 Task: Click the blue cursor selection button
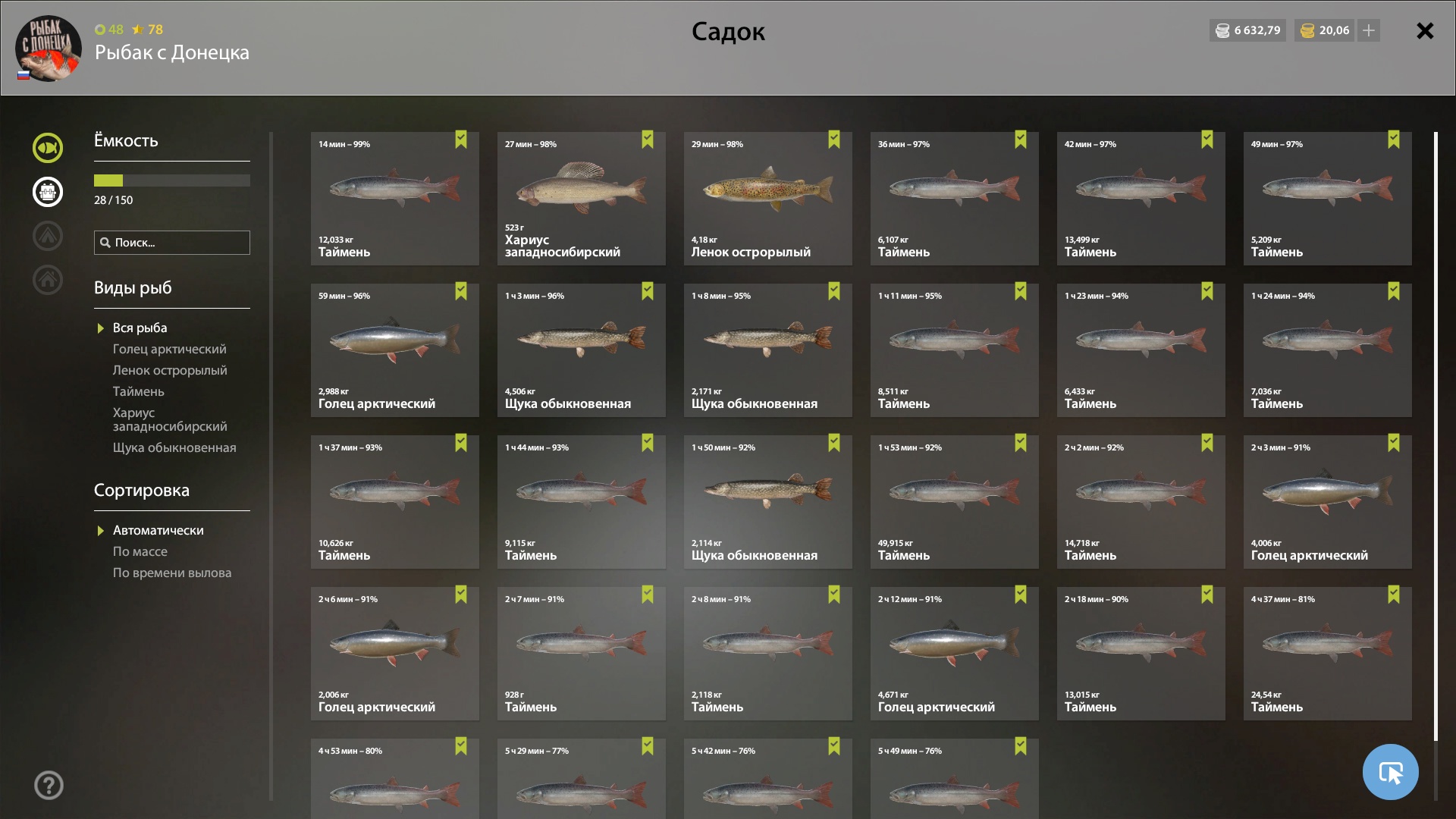(1391, 772)
